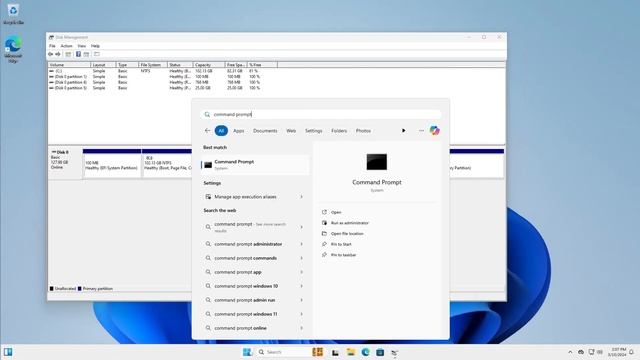The image size is (640, 360).
Task: Click the Disk Management taskbar icon
Action: [395, 352]
